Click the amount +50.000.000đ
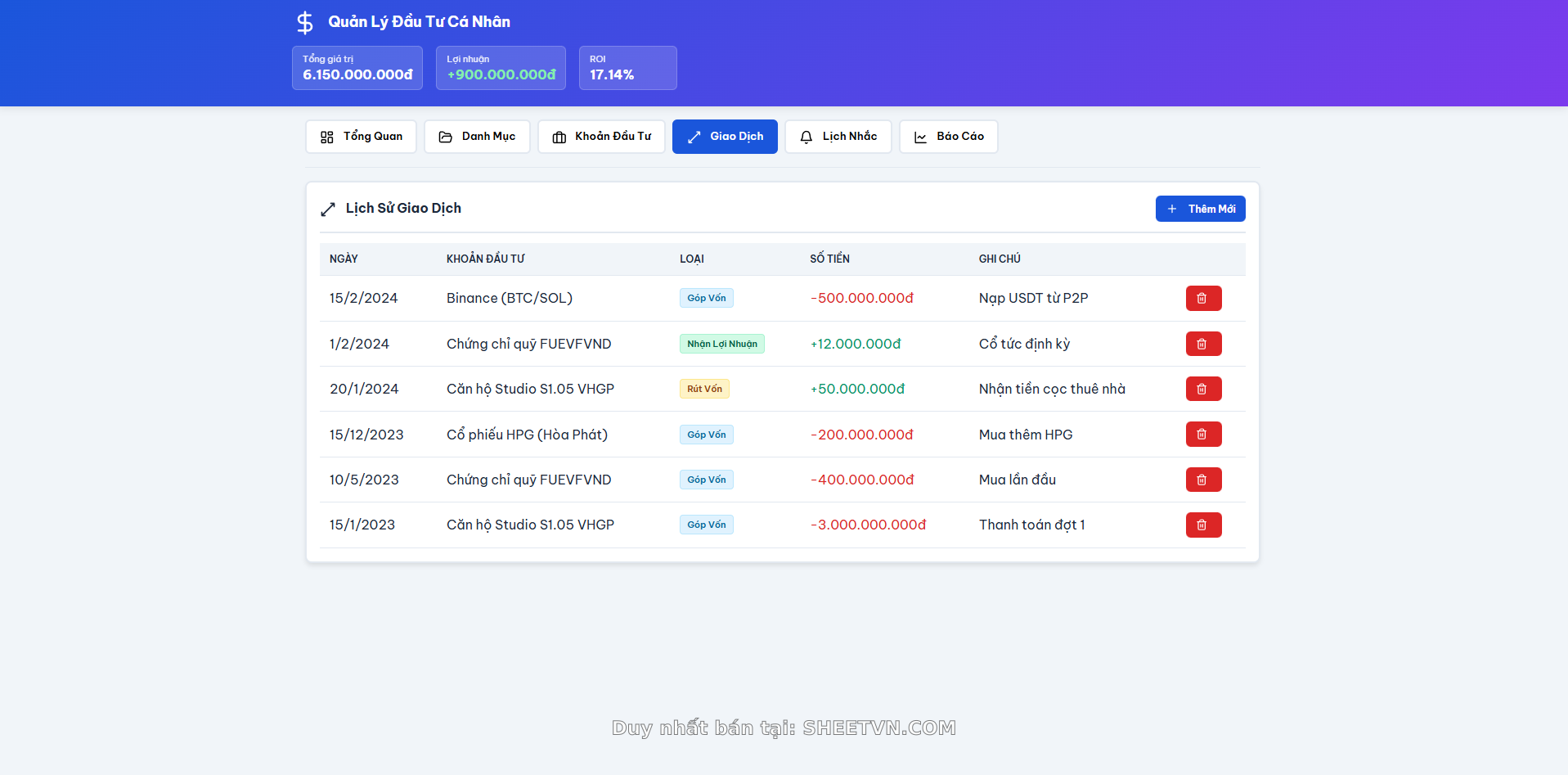 pos(857,389)
